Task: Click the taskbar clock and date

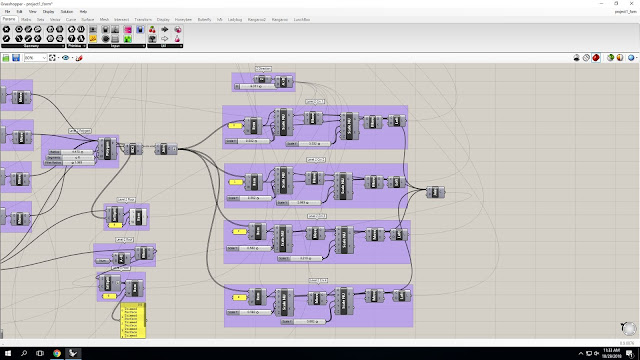Action: (x=611, y=353)
